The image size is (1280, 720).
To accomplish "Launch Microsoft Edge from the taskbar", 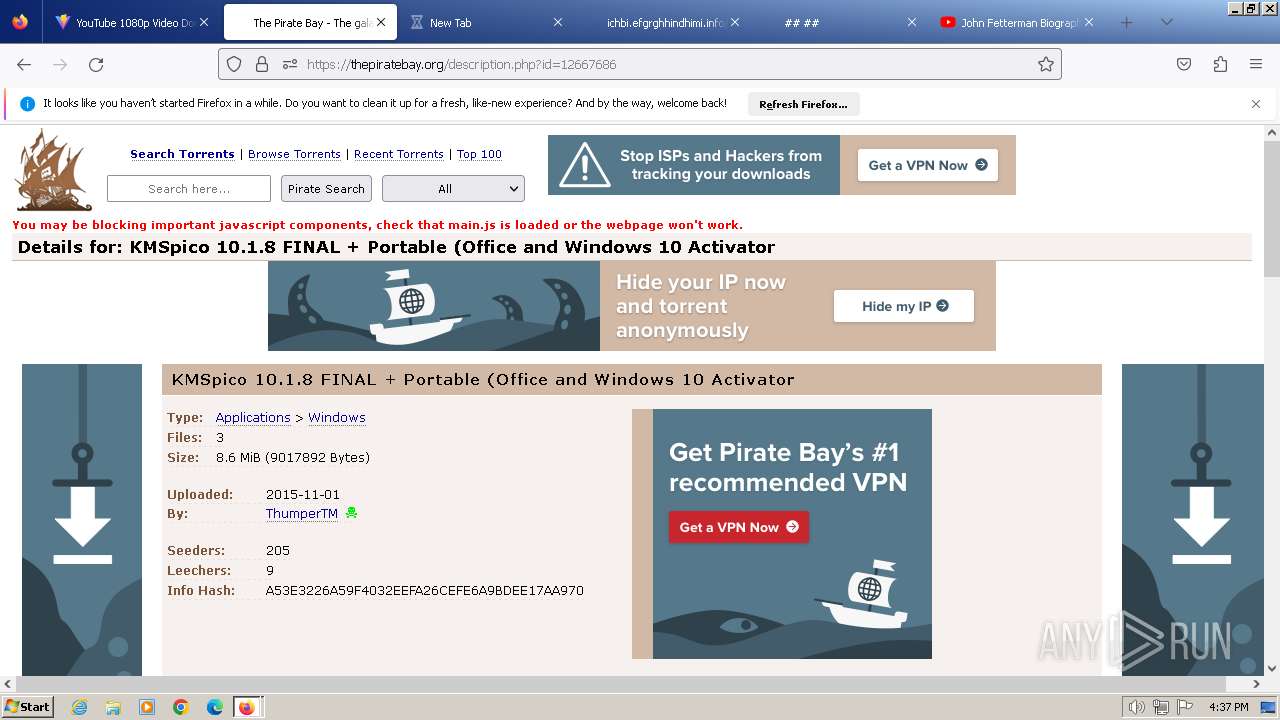I will click(215, 707).
